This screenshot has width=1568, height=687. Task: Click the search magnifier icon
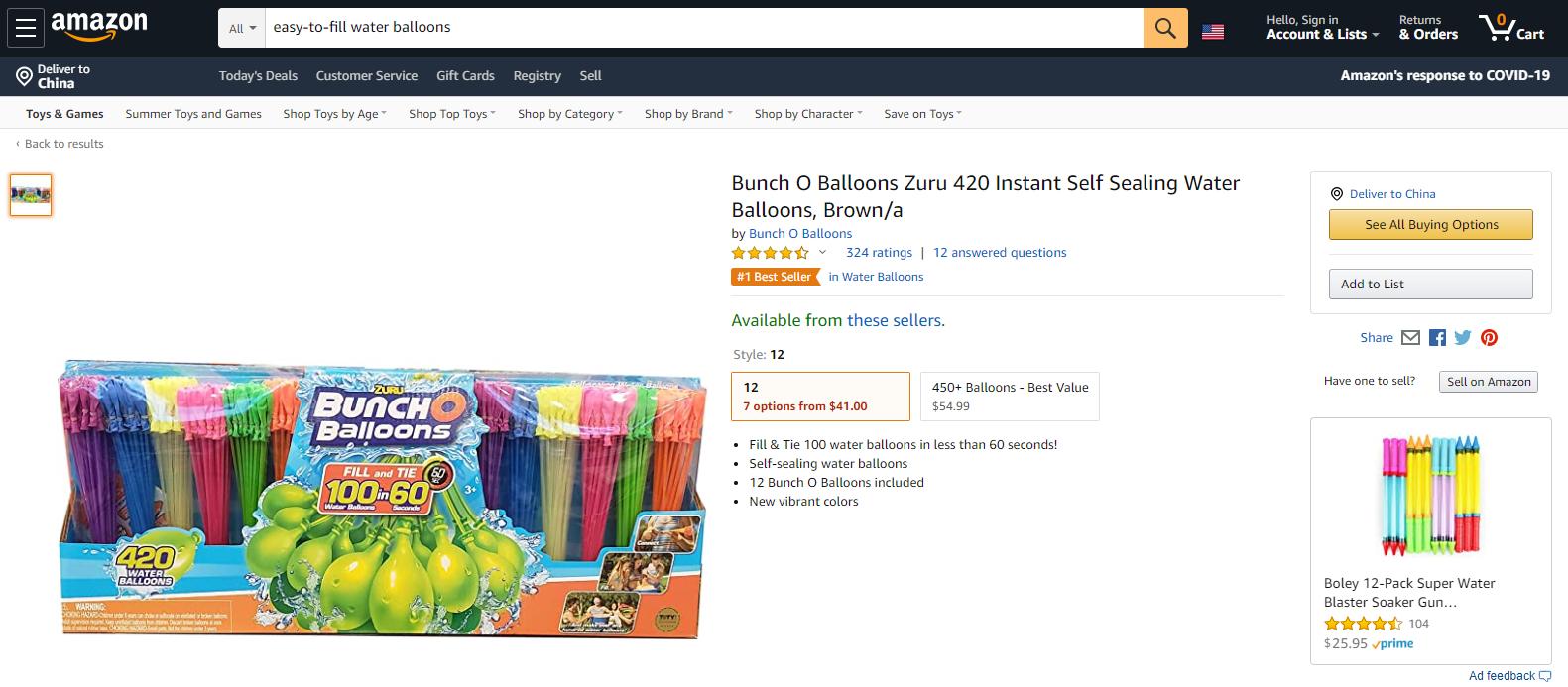pos(1164,27)
